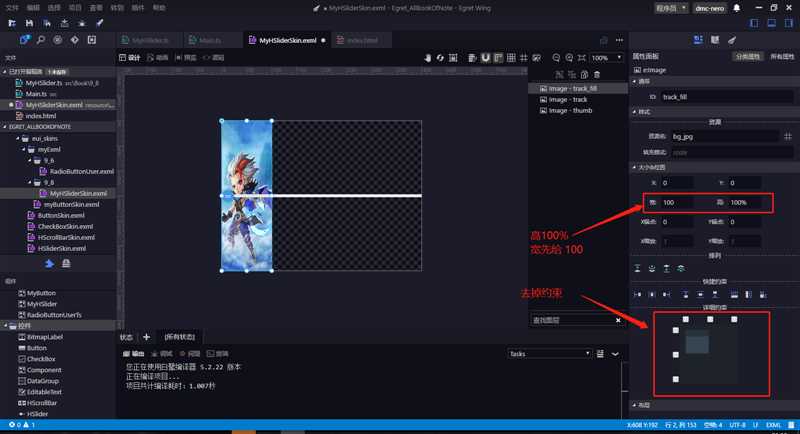
Task: Click the last quick constraint icon under 快捷约束
Action: coord(763,294)
